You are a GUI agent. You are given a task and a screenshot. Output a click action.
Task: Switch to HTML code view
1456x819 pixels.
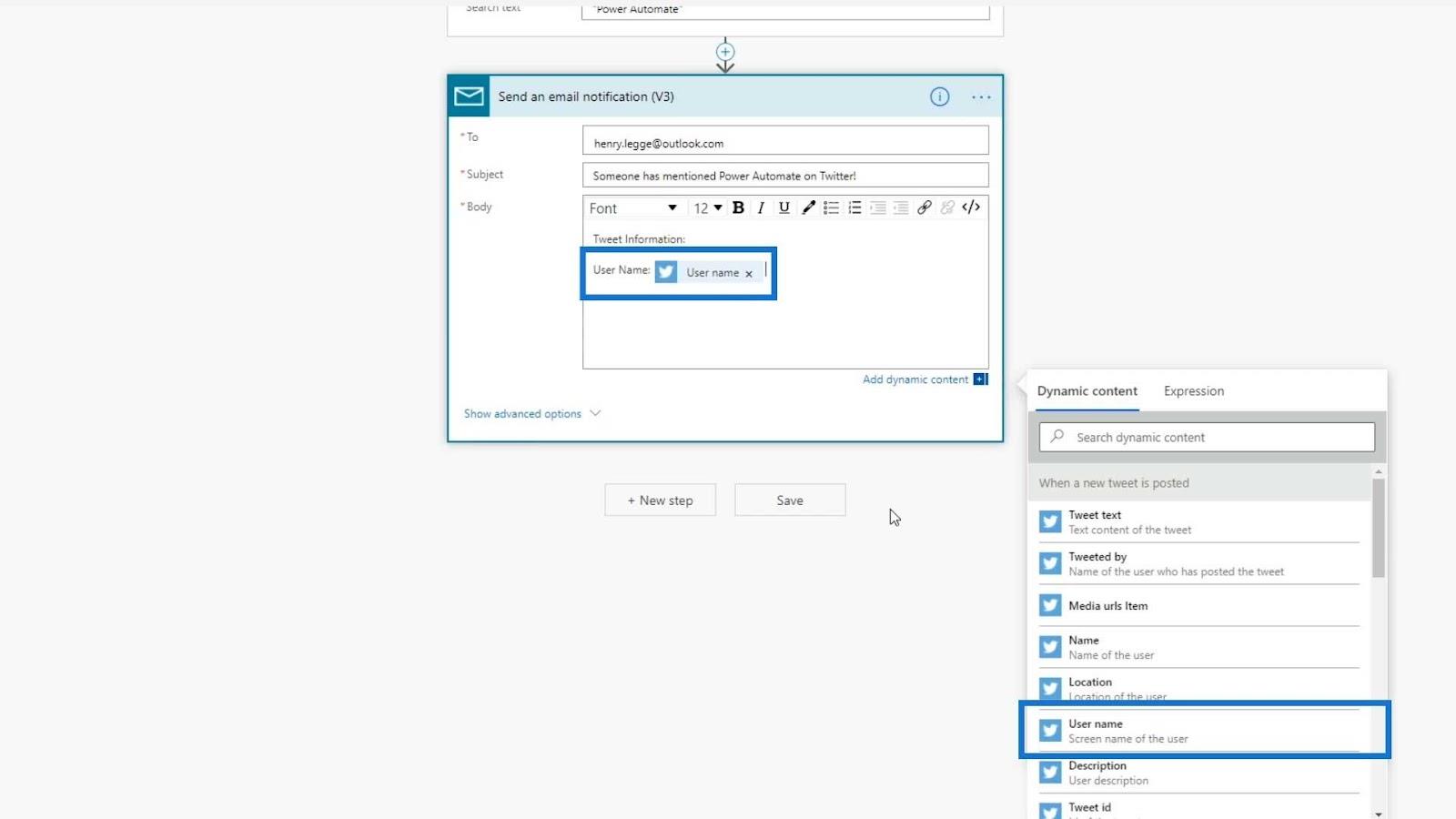(x=971, y=207)
